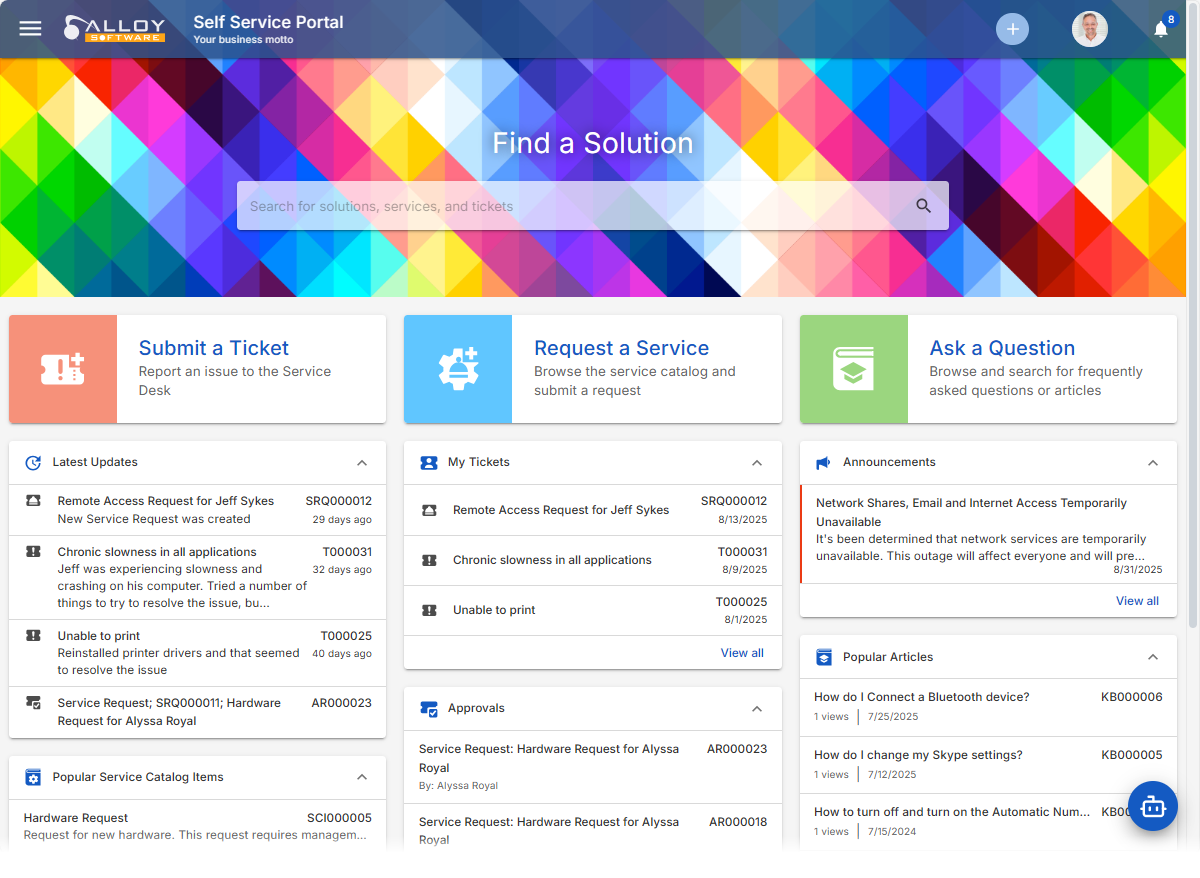This screenshot has height=878, width=1200.
Task: Click the floating cart button bottom right
Action: [1153, 806]
